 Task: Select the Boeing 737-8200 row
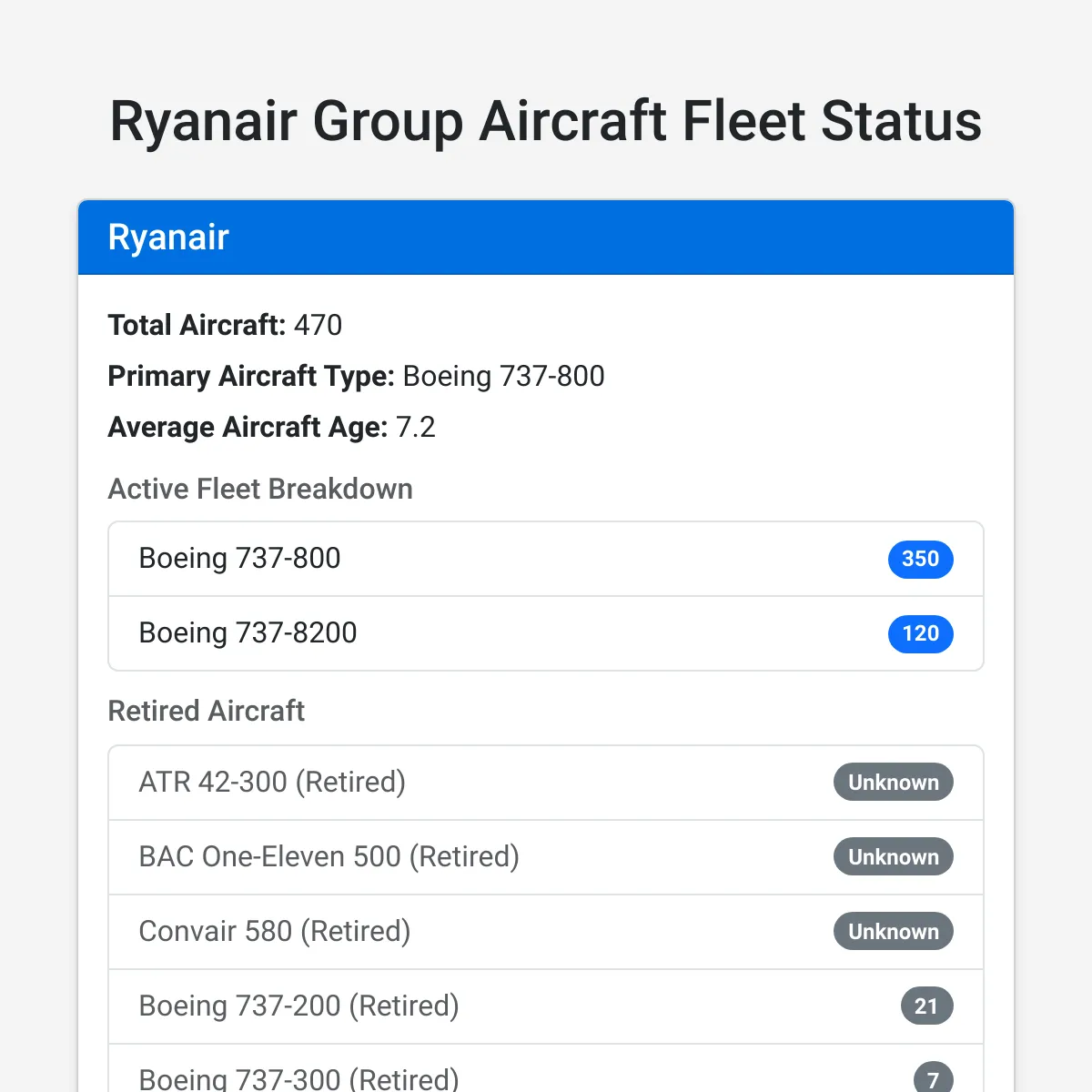point(546,633)
